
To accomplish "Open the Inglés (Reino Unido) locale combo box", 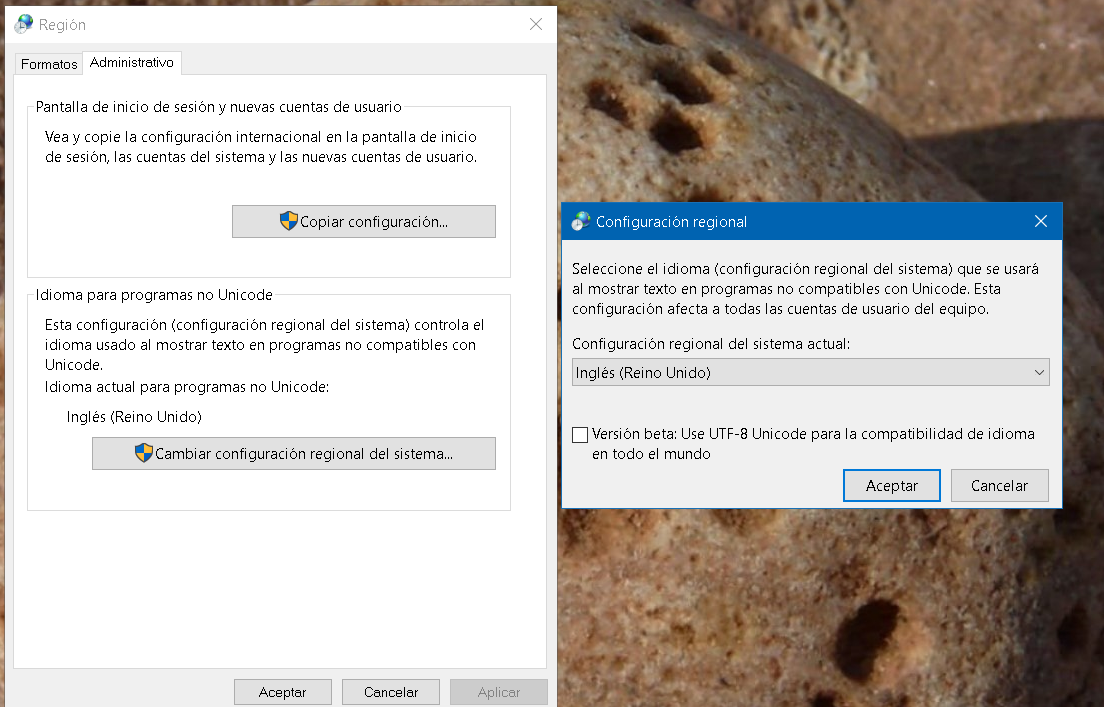I will [800, 373].
